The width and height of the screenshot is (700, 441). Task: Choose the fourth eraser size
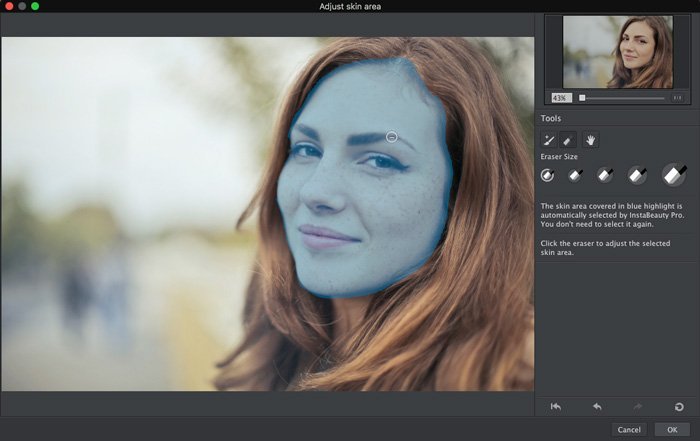pos(637,175)
